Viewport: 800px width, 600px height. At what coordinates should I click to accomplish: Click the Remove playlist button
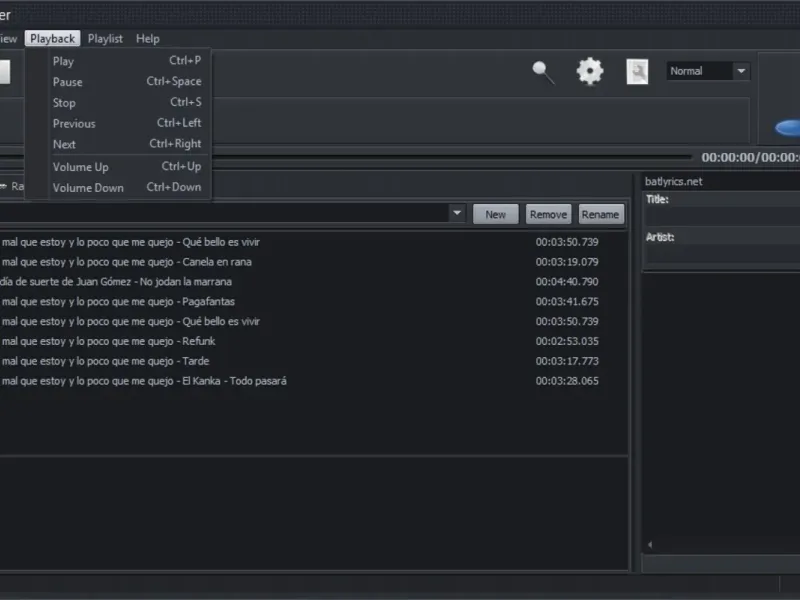pyautogui.click(x=548, y=214)
